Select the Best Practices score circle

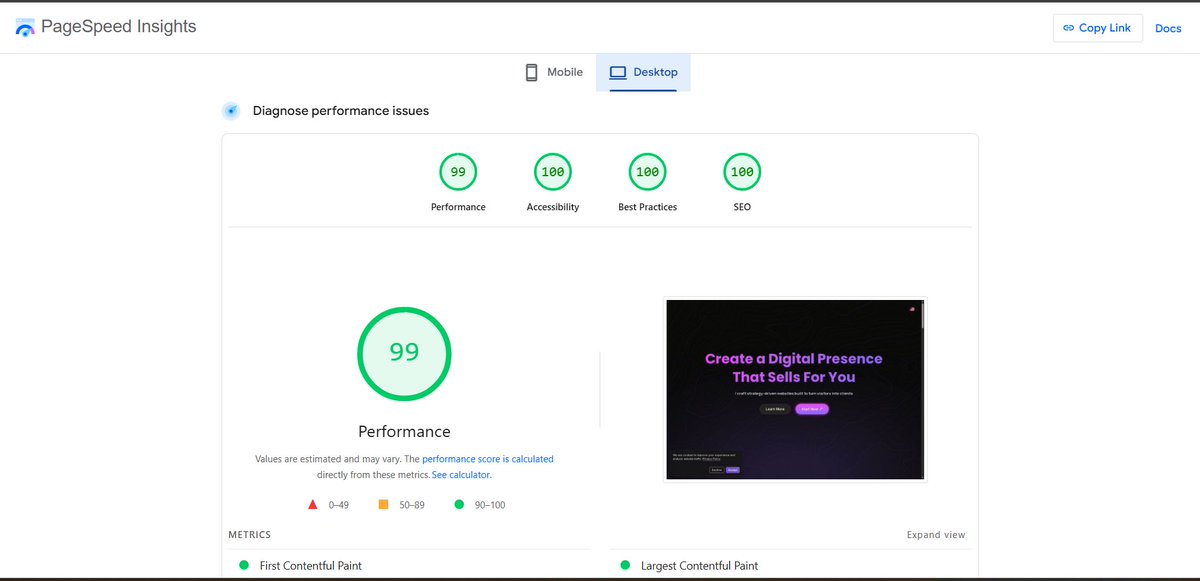(646, 171)
